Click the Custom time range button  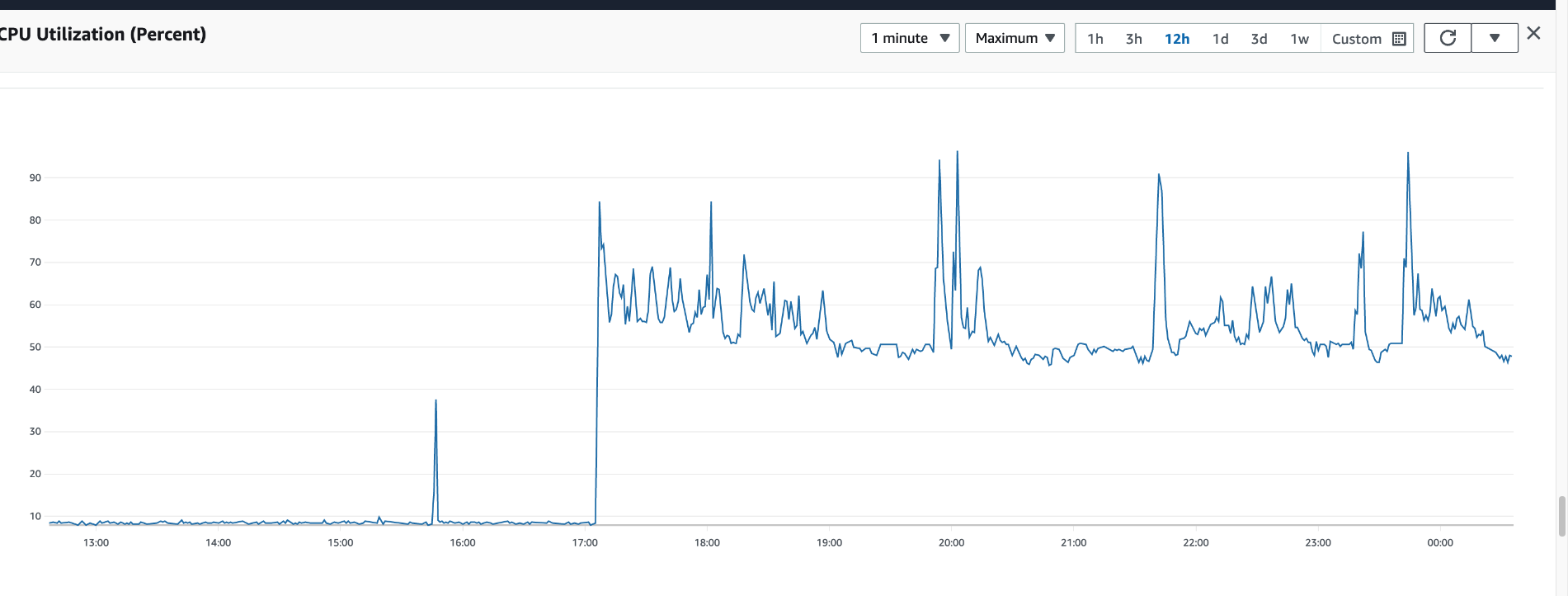click(1368, 39)
